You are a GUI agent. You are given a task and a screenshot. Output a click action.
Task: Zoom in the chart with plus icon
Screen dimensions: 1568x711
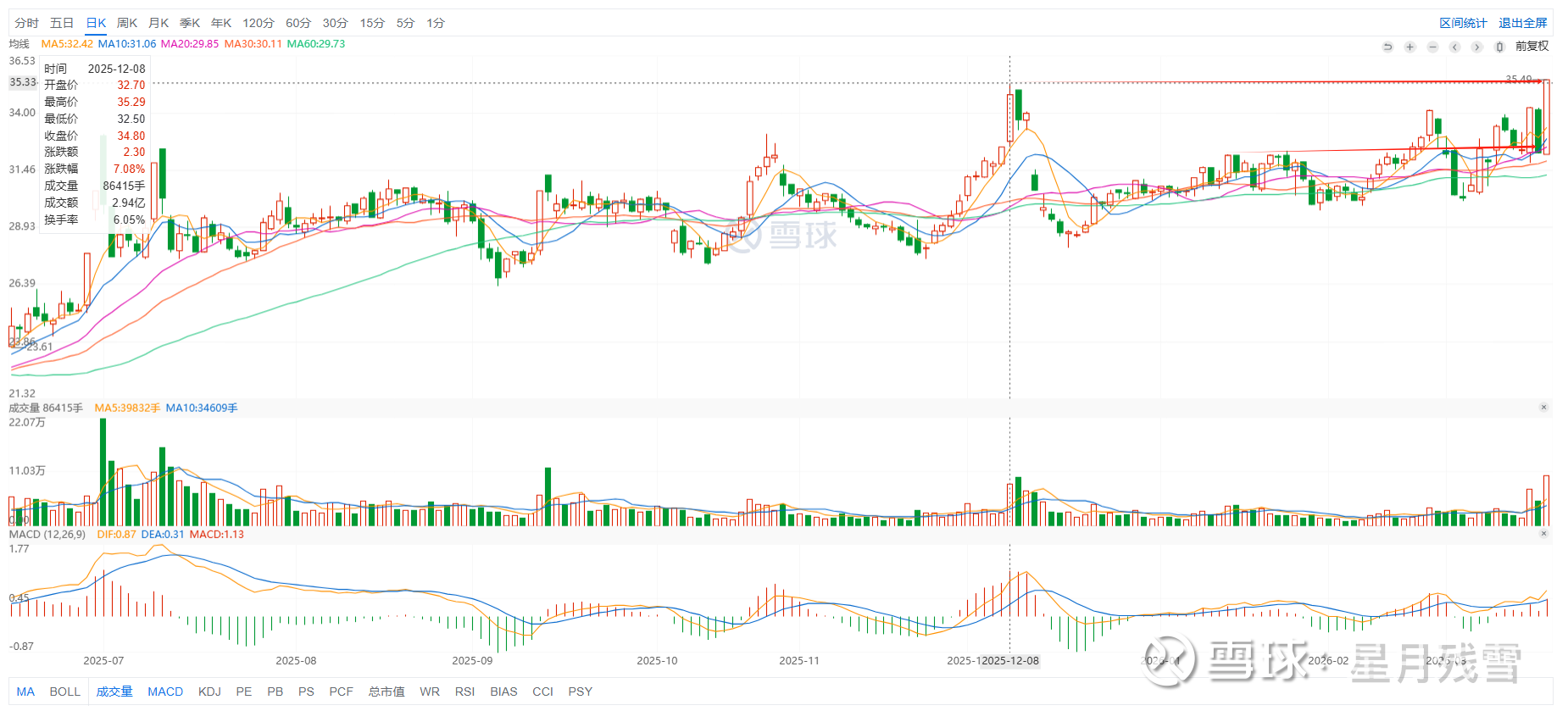[x=1410, y=47]
